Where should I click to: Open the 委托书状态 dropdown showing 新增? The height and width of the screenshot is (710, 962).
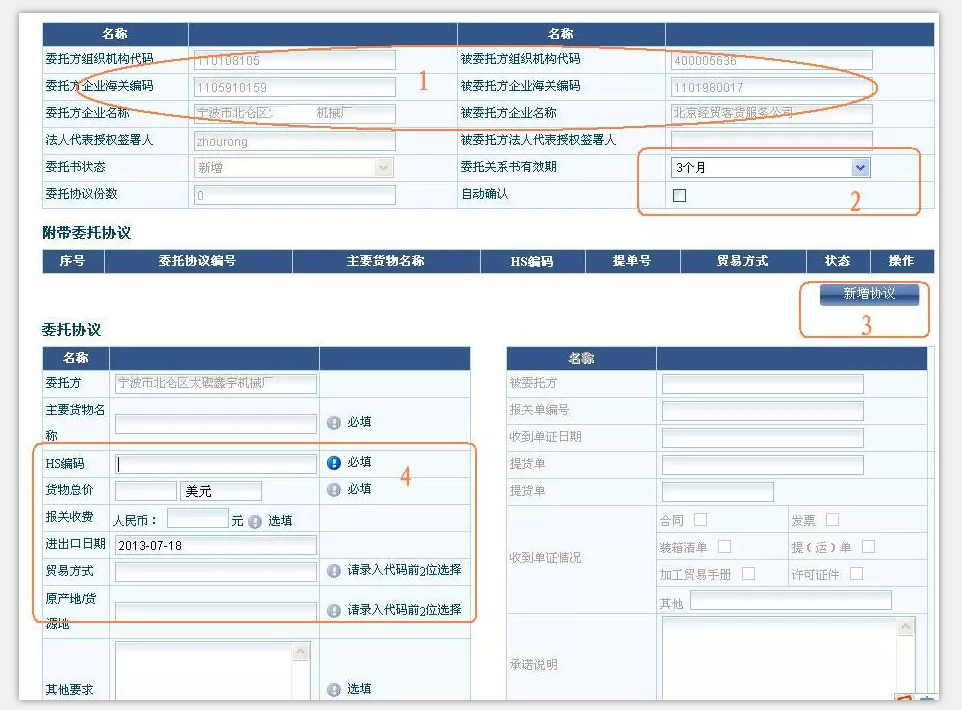click(293, 168)
